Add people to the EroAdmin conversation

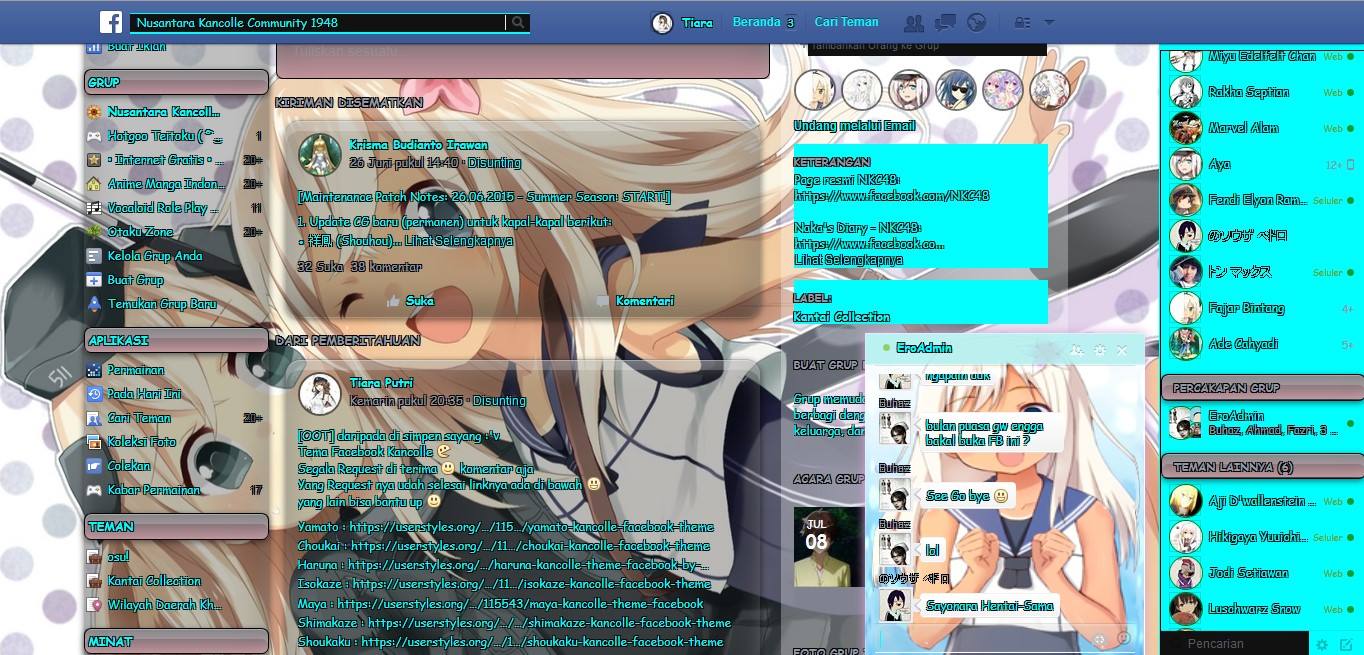pos(1076,350)
